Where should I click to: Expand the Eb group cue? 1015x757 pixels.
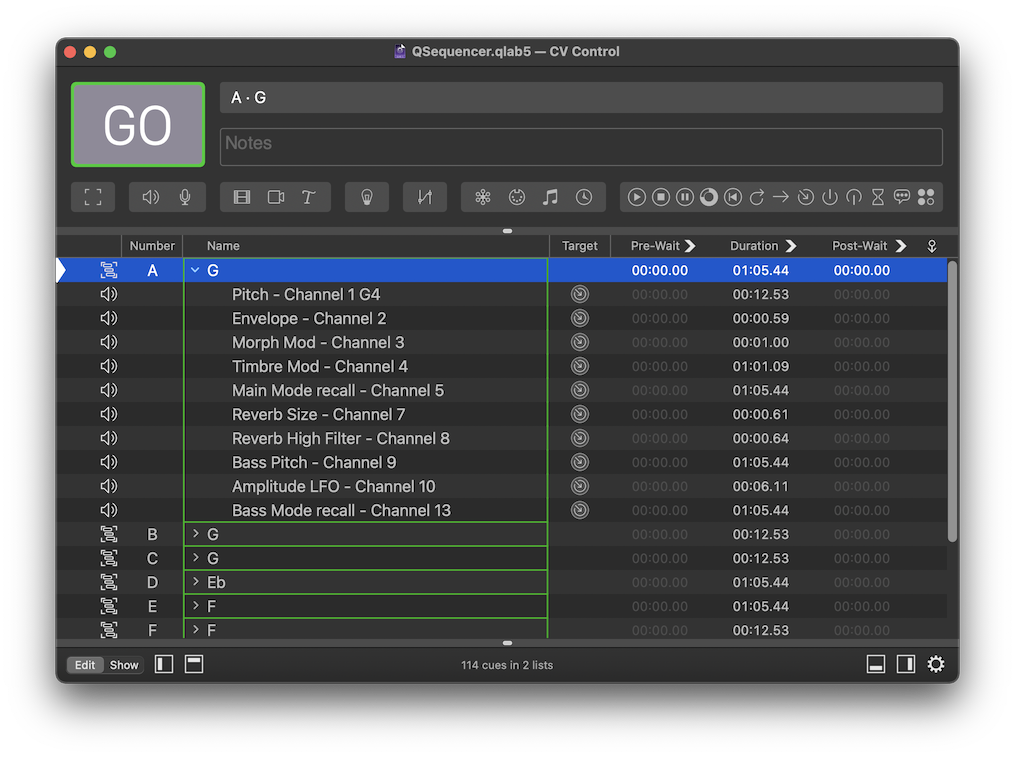[196, 582]
